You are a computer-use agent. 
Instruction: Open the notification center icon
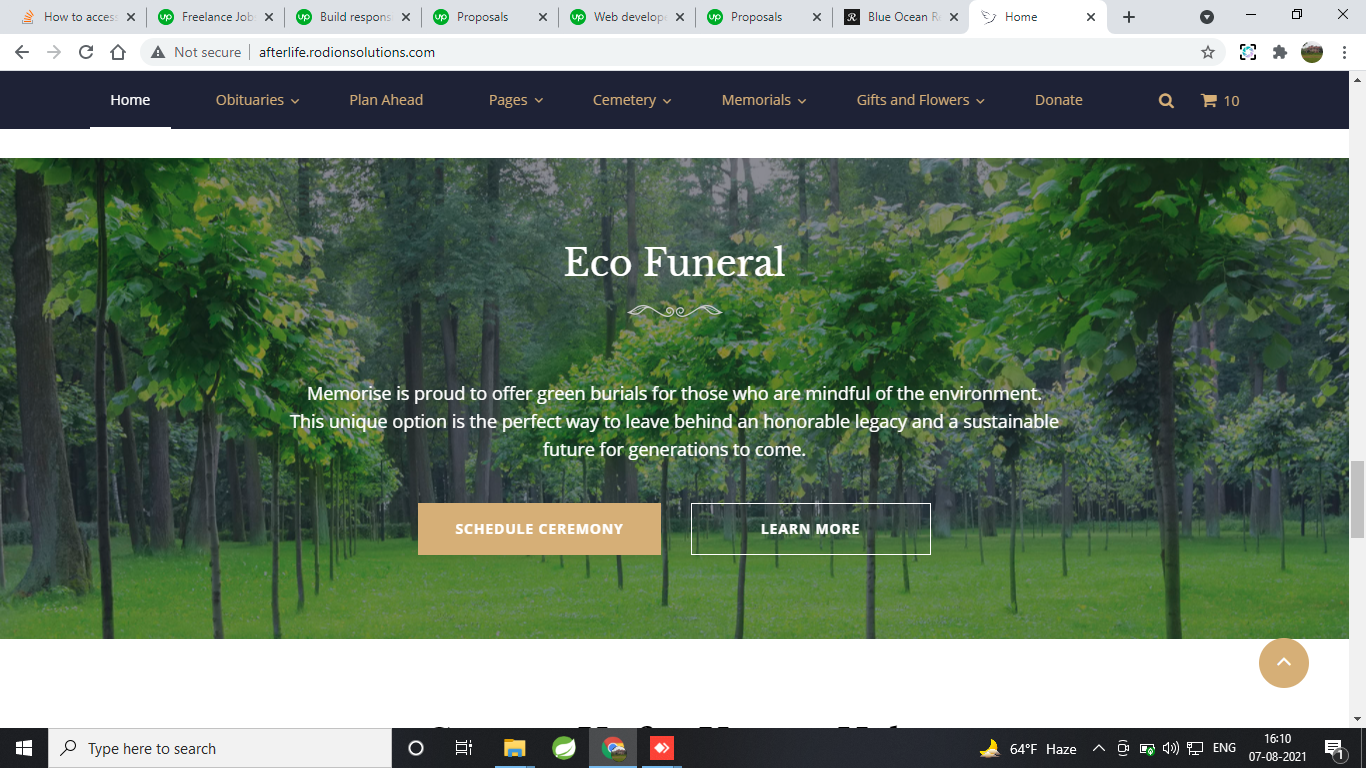(1335, 748)
